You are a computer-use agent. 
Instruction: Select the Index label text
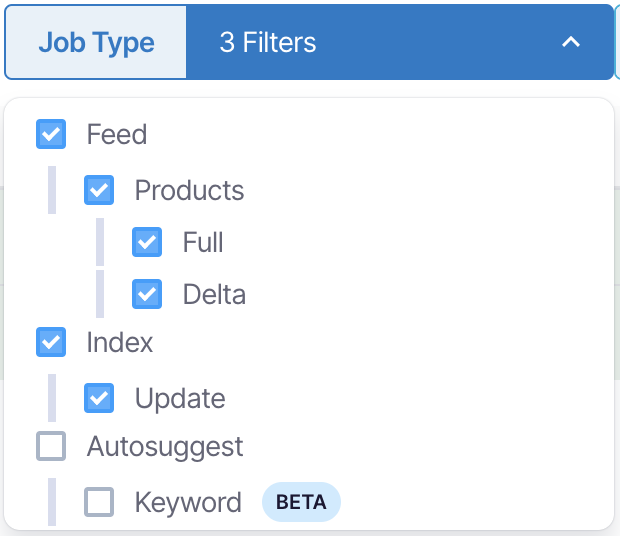coord(120,342)
